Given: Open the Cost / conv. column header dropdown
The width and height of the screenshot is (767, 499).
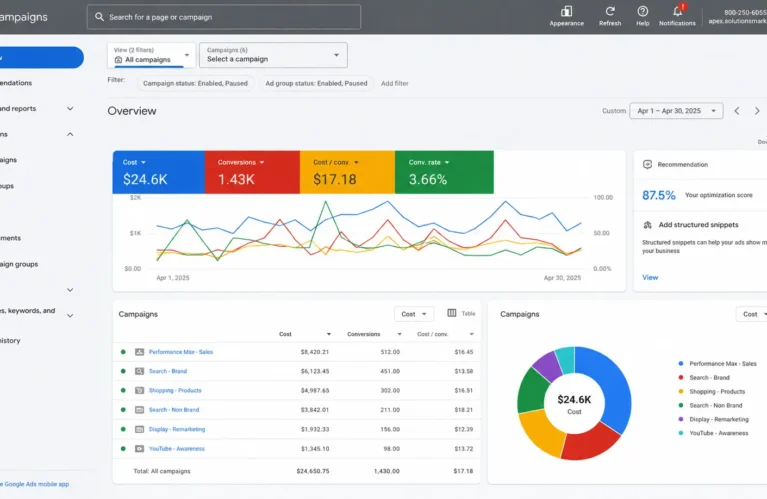Looking at the screenshot, I should (472, 334).
